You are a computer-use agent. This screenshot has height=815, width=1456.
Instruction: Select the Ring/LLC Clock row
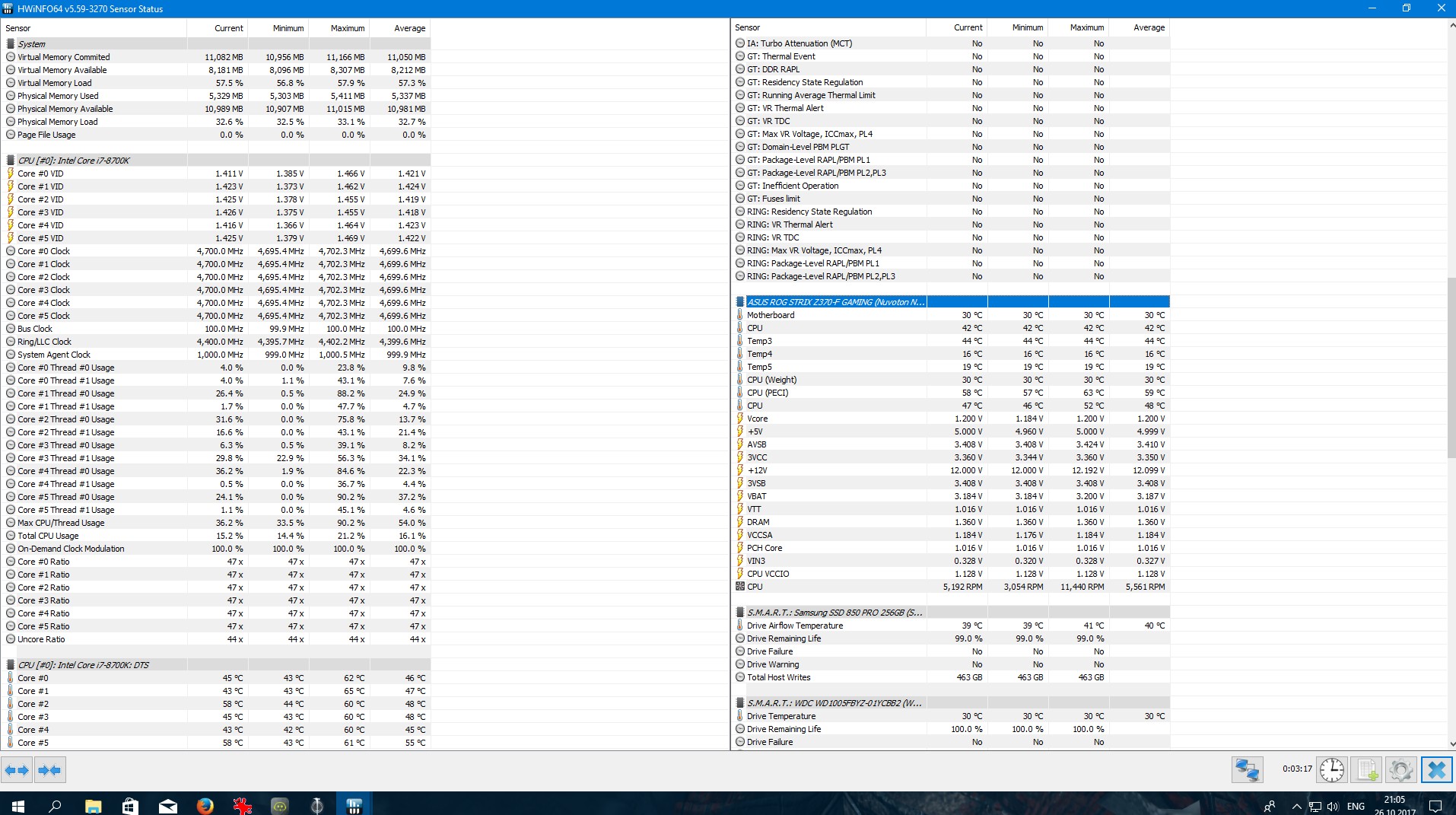pos(217,342)
